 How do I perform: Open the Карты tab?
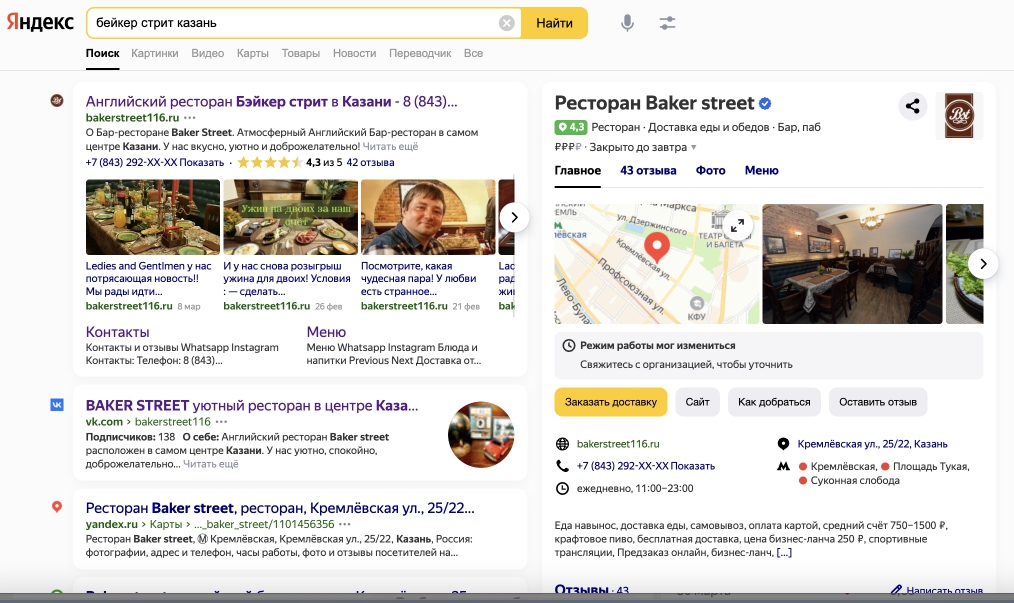[252, 53]
